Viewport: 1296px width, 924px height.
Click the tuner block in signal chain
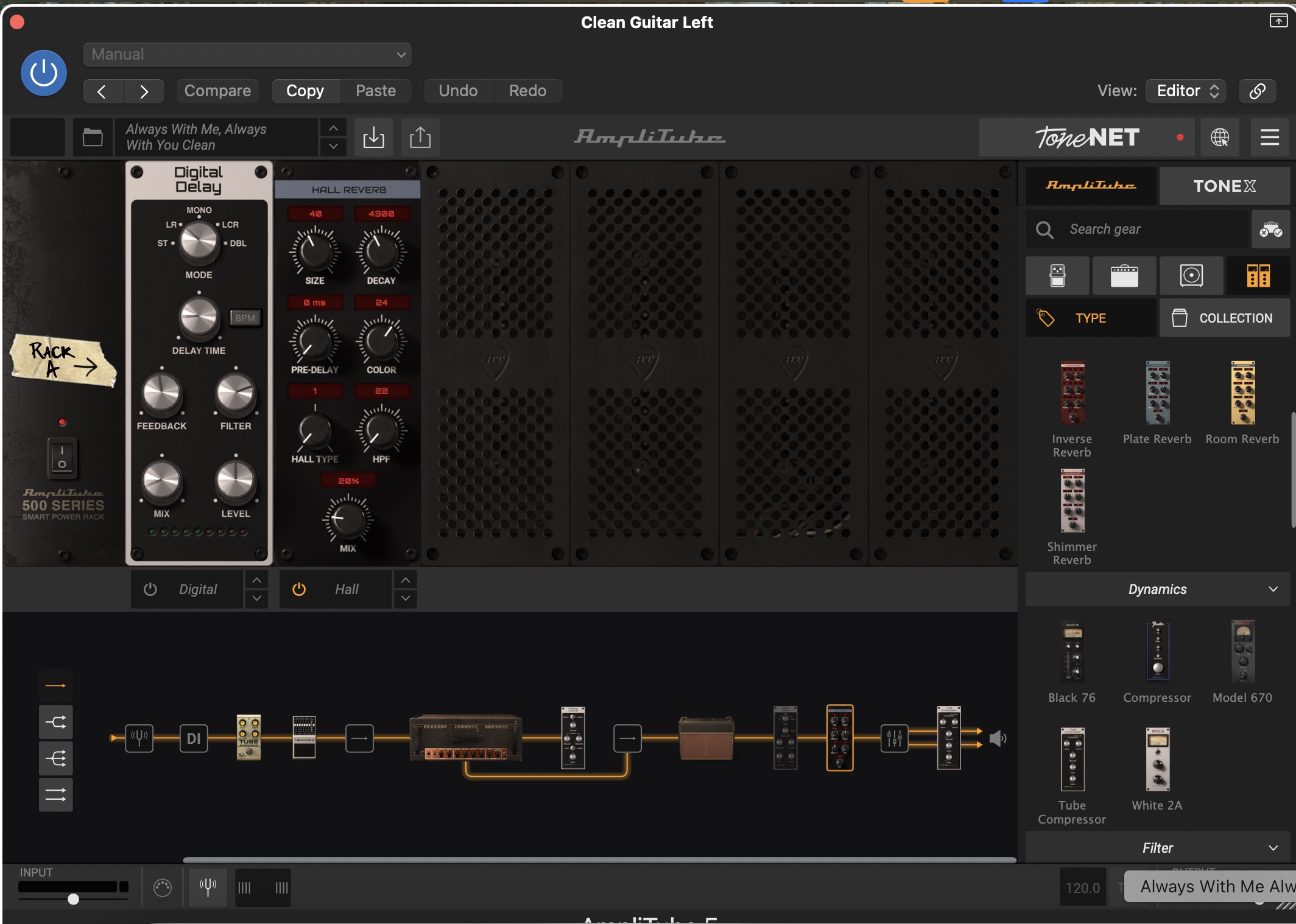click(139, 738)
